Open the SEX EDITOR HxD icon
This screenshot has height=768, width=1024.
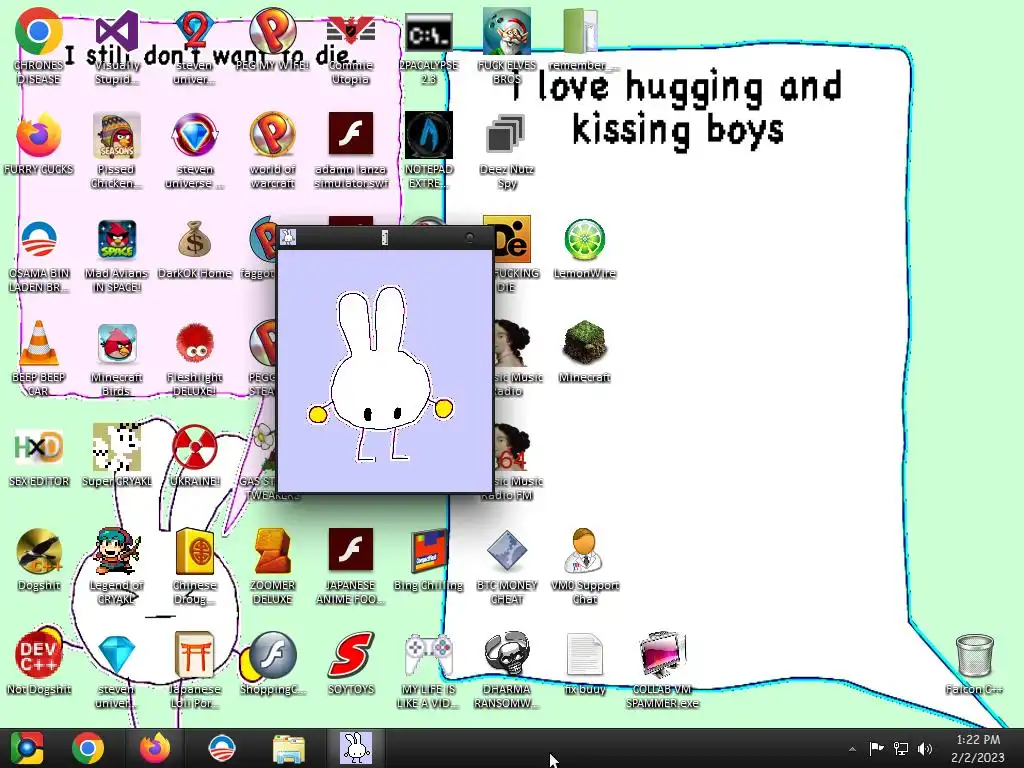pyautogui.click(x=39, y=448)
